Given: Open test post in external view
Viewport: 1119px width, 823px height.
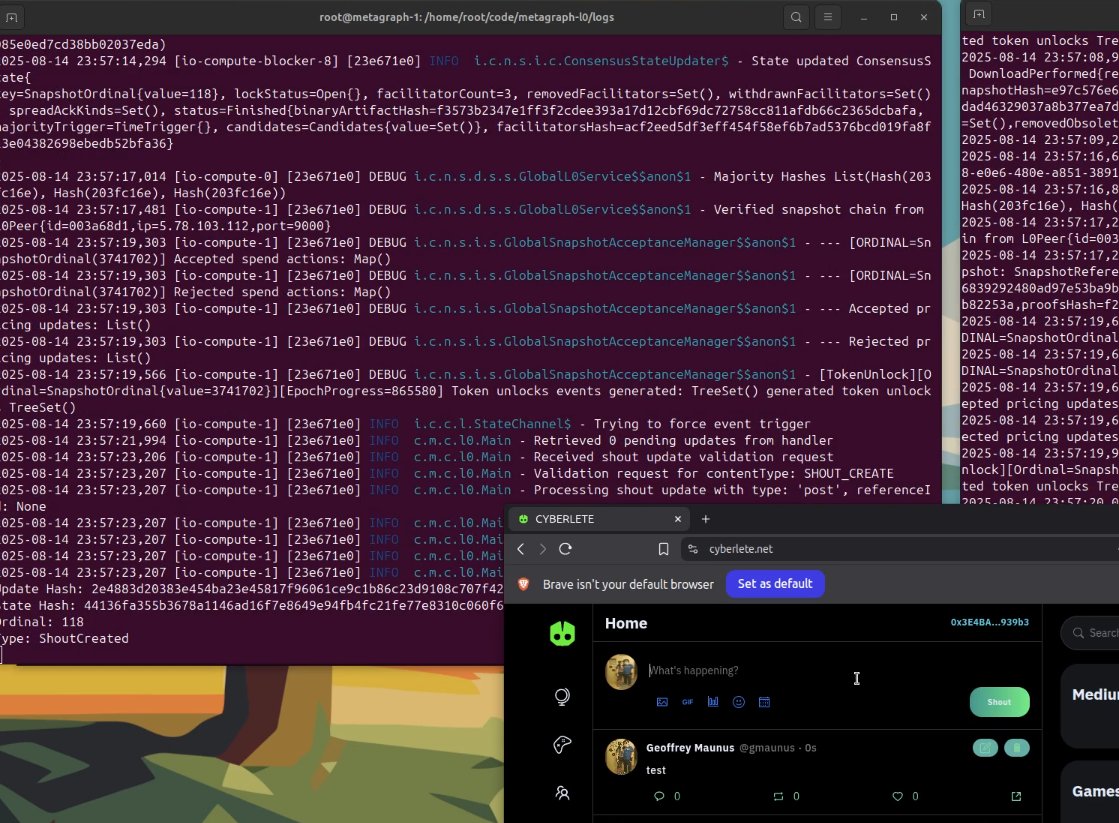Looking at the screenshot, I should point(1016,797).
